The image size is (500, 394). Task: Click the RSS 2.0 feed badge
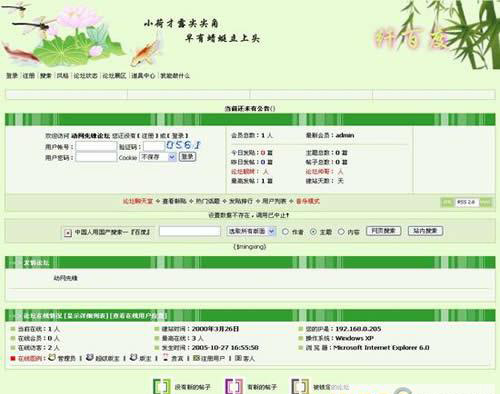tap(466, 202)
